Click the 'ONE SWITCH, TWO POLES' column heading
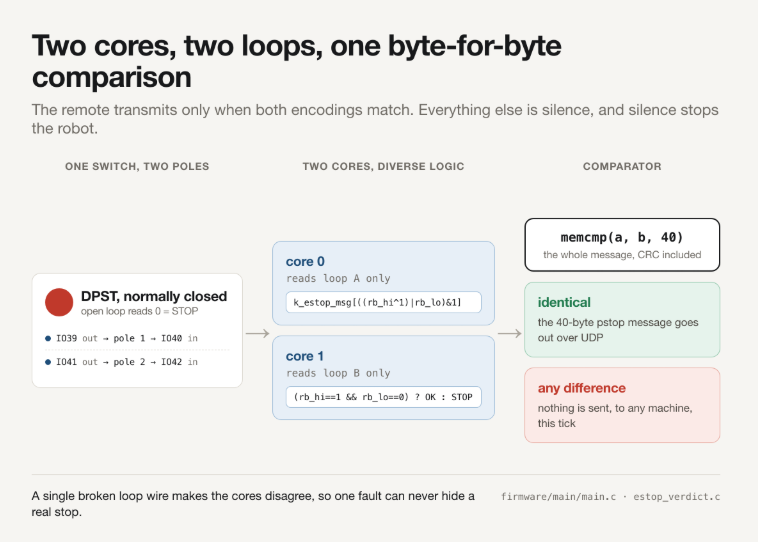 pos(137,166)
